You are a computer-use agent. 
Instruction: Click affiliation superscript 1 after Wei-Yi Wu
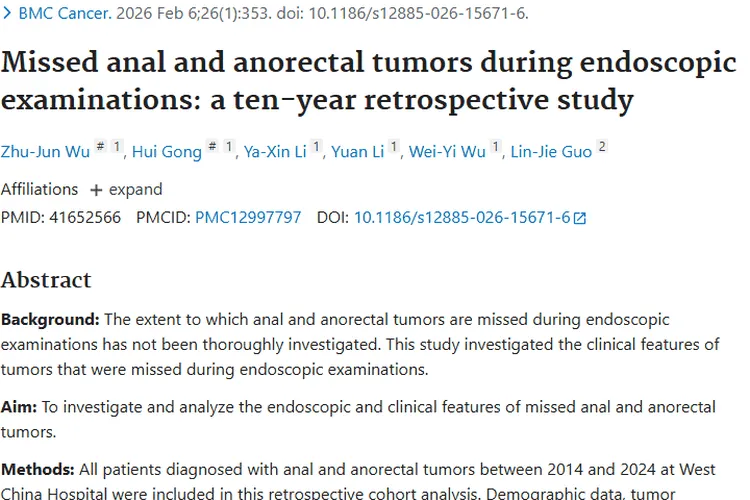point(496,148)
